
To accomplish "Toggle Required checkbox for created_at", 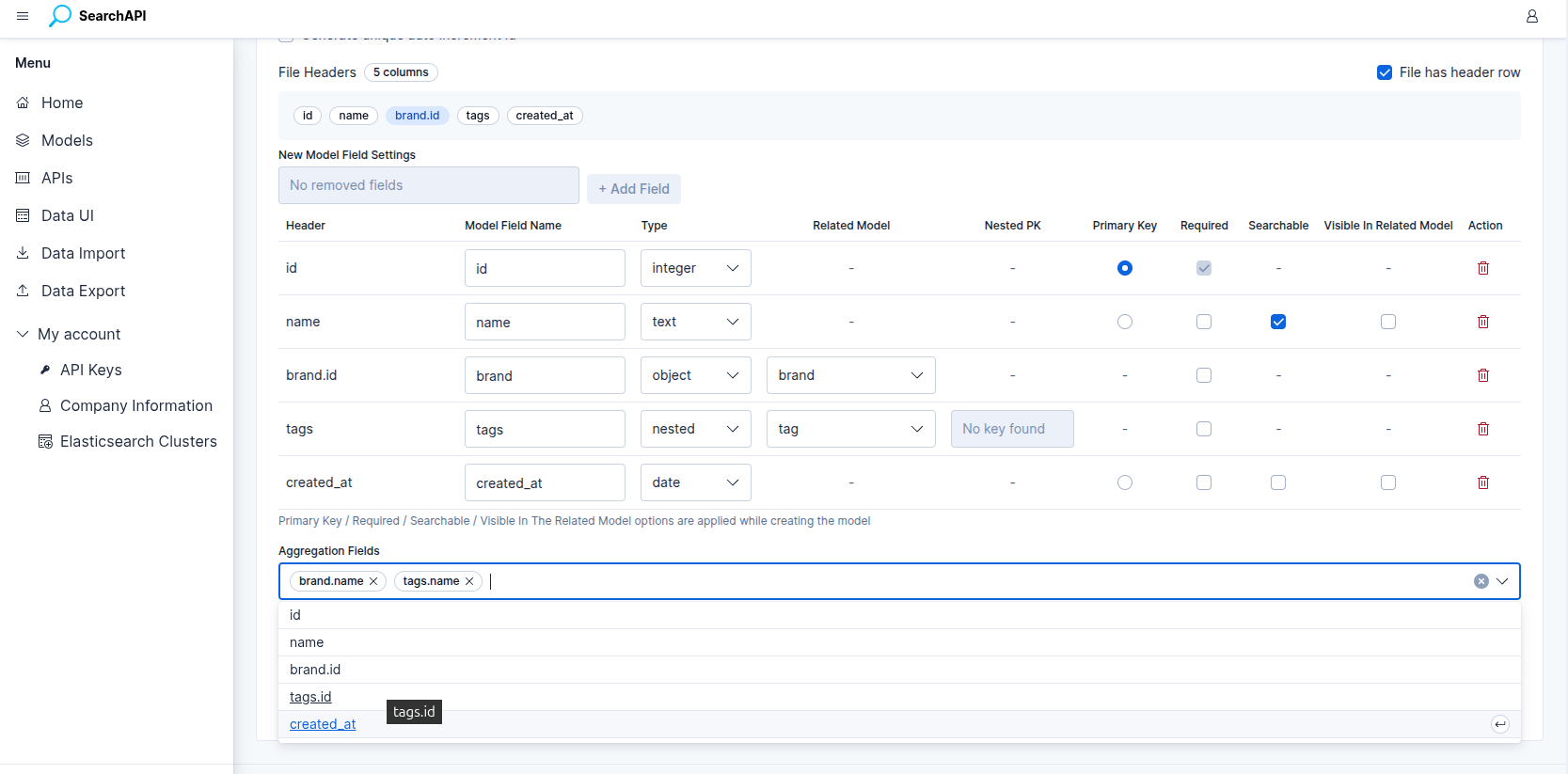I will pos(1204,482).
